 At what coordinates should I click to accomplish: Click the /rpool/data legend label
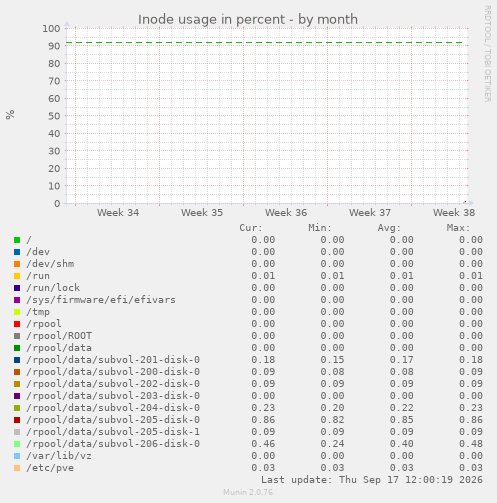click(59, 348)
